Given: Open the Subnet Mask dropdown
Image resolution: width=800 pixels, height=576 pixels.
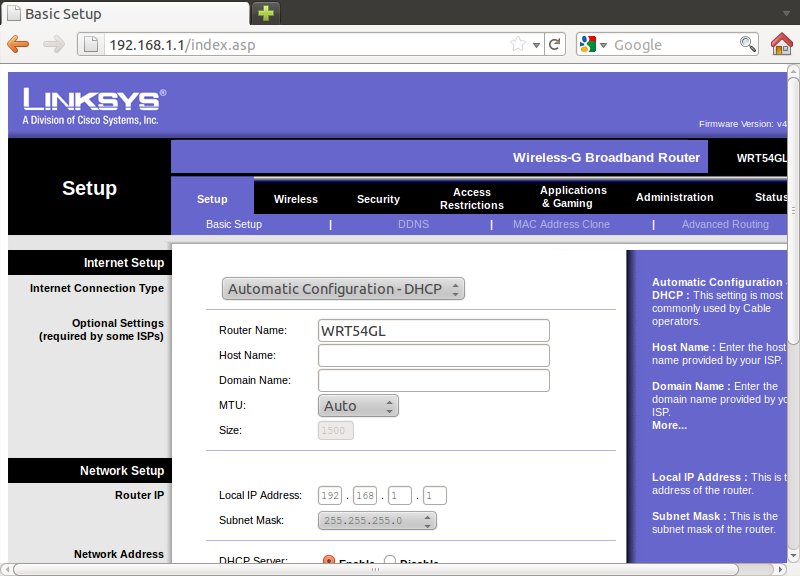Looking at the screenshot, I should click(377, 521).
